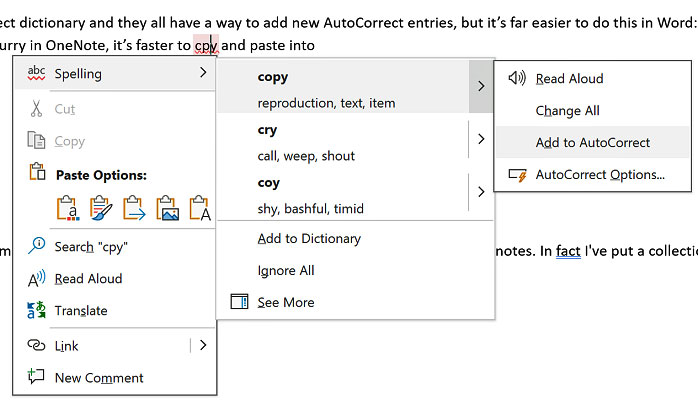Click the New Comment speech bubble icon

click(x=37, y=377)
